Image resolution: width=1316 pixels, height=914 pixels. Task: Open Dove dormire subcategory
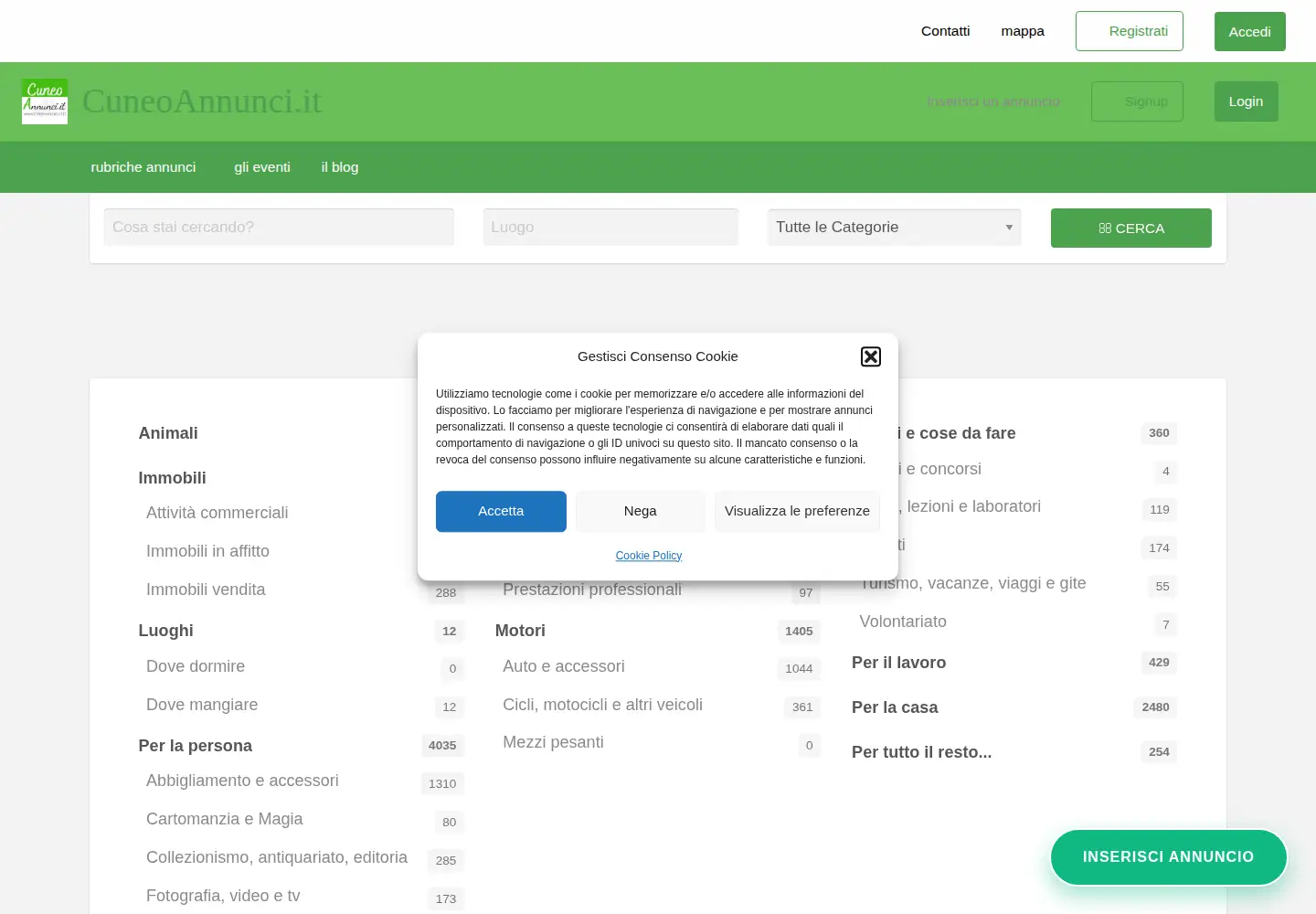point(196,666)
